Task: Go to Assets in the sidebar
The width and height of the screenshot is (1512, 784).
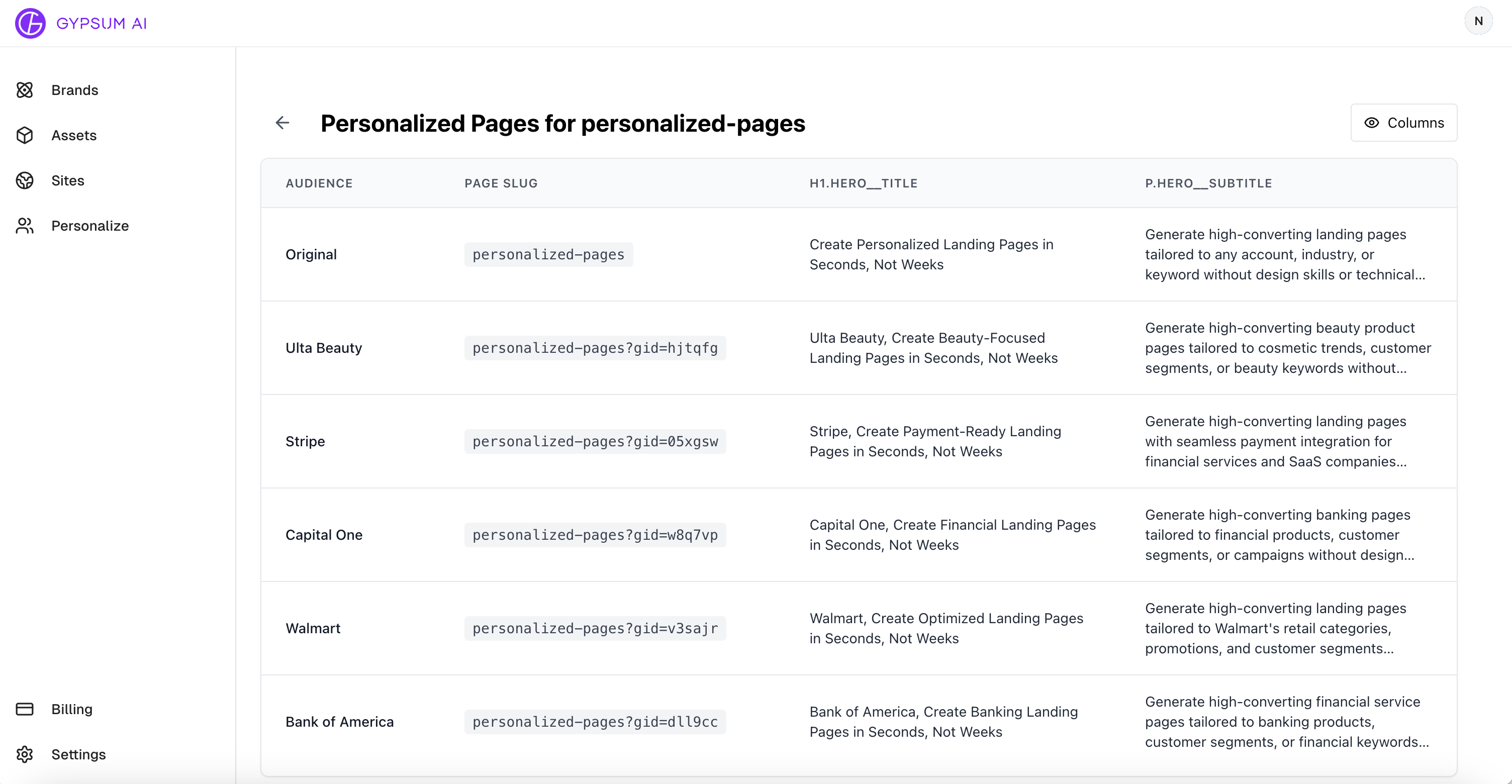Action: tap(74, 135)
